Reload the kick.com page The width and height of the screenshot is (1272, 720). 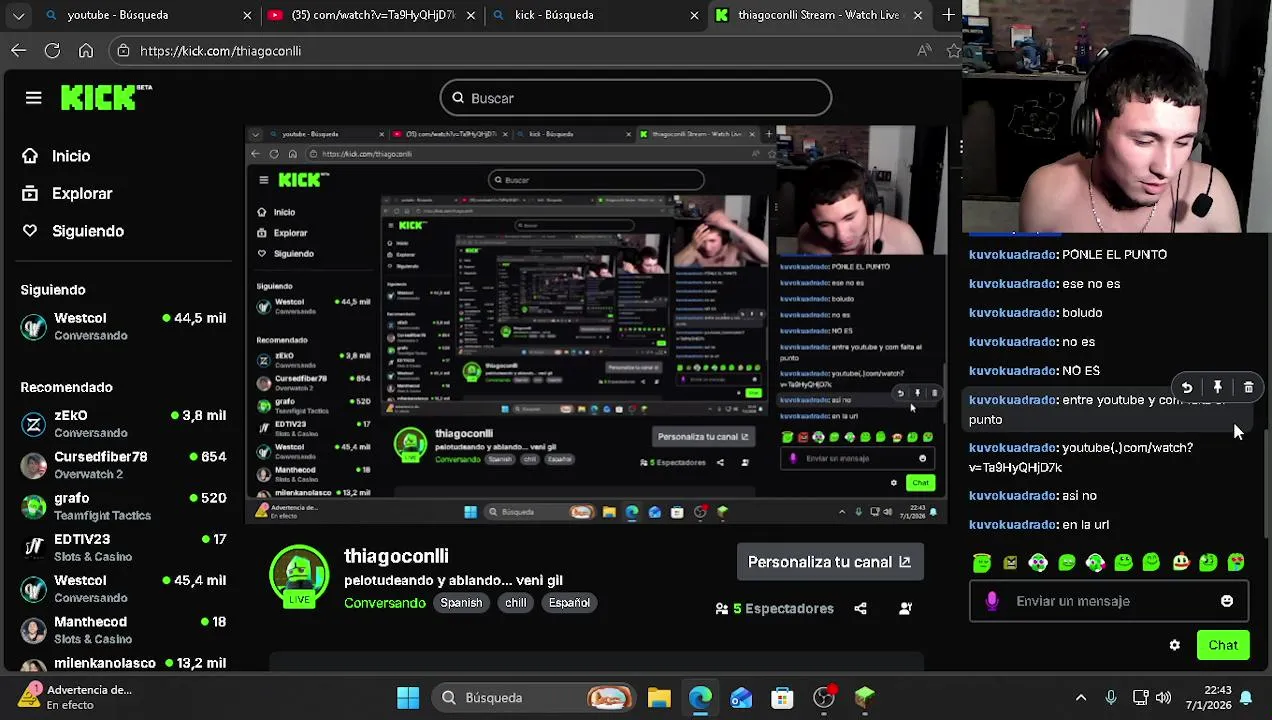click(52, 50)
